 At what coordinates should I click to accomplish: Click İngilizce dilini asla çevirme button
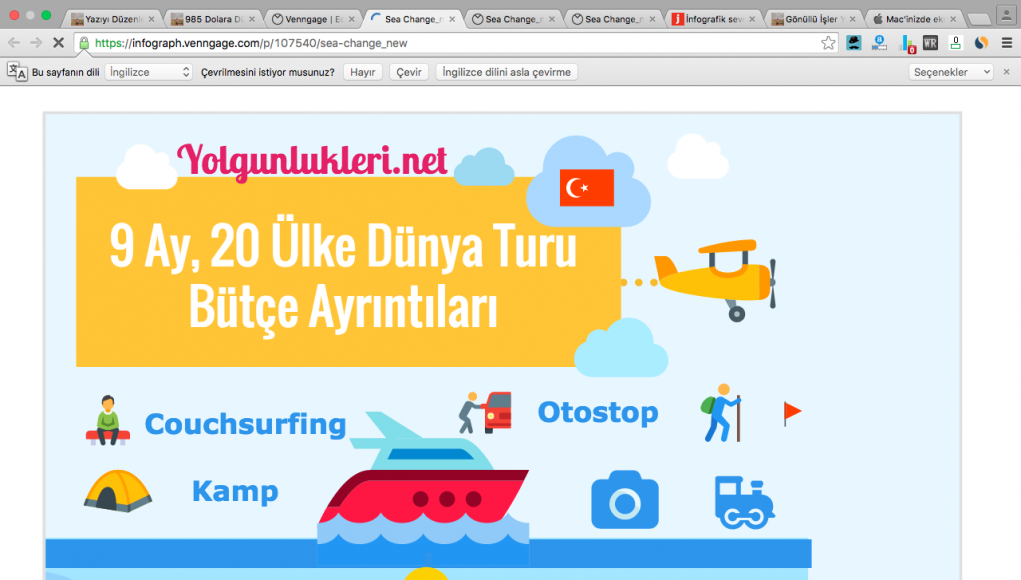pyautogui.click(x=506, y=72)
